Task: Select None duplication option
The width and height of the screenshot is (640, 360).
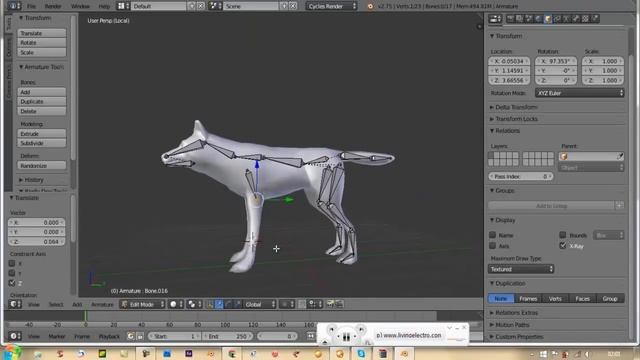Action: tap(501, 298)
